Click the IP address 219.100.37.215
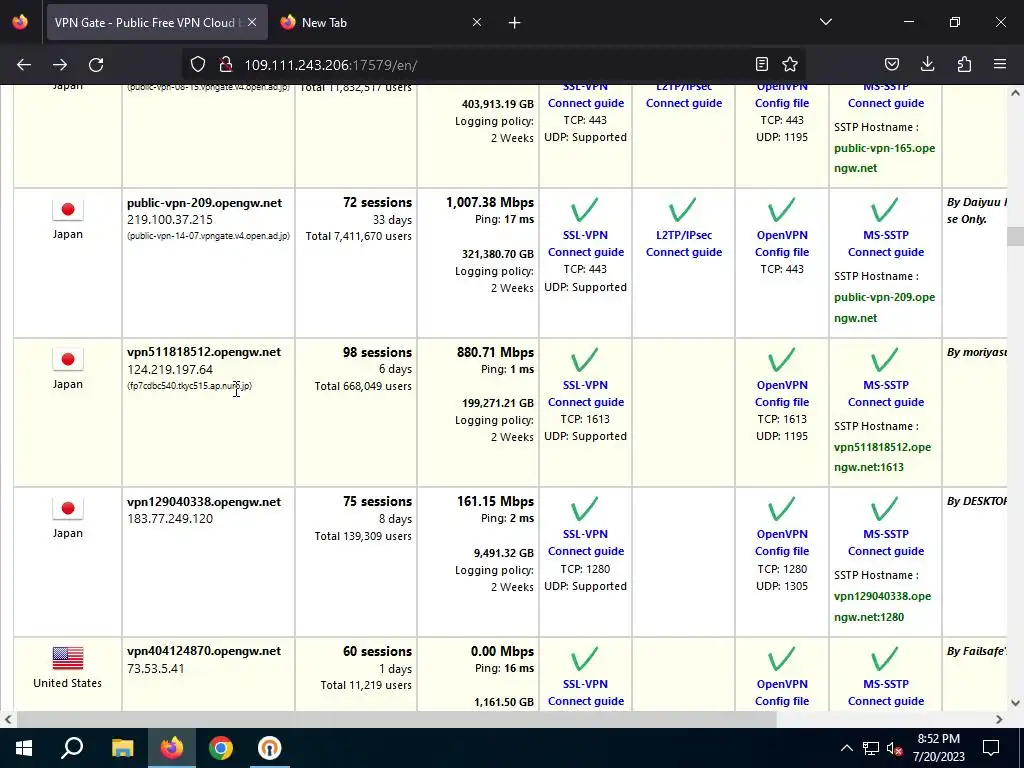This screenshot has width=1024, height=768. [170, 220]
